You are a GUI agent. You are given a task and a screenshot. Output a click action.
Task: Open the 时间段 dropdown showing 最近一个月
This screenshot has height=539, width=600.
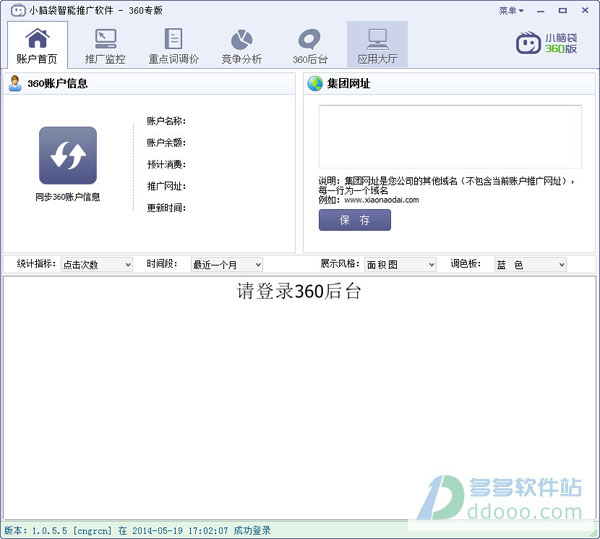click(x=227, y=264)
